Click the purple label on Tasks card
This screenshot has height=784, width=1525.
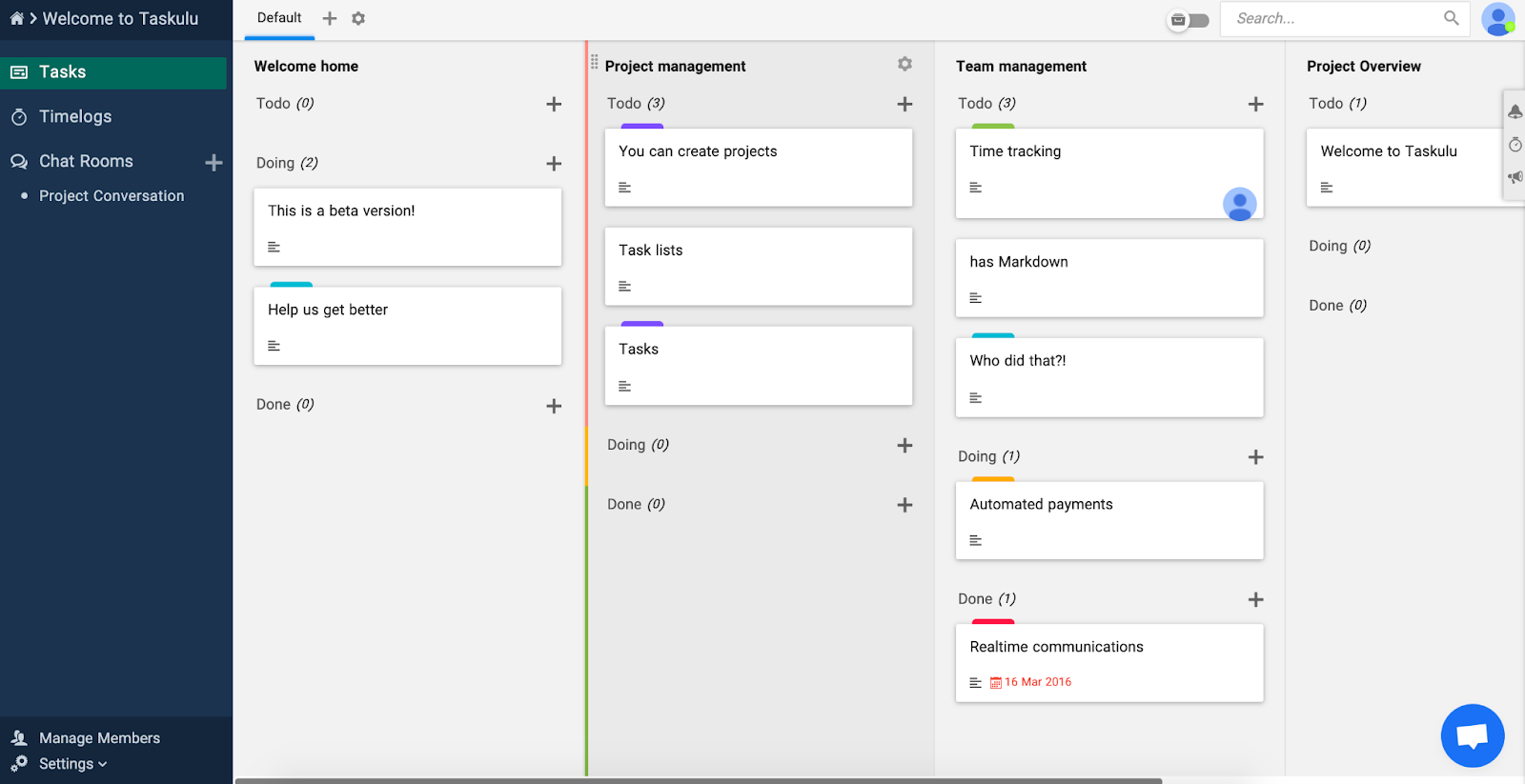point(641,324)
